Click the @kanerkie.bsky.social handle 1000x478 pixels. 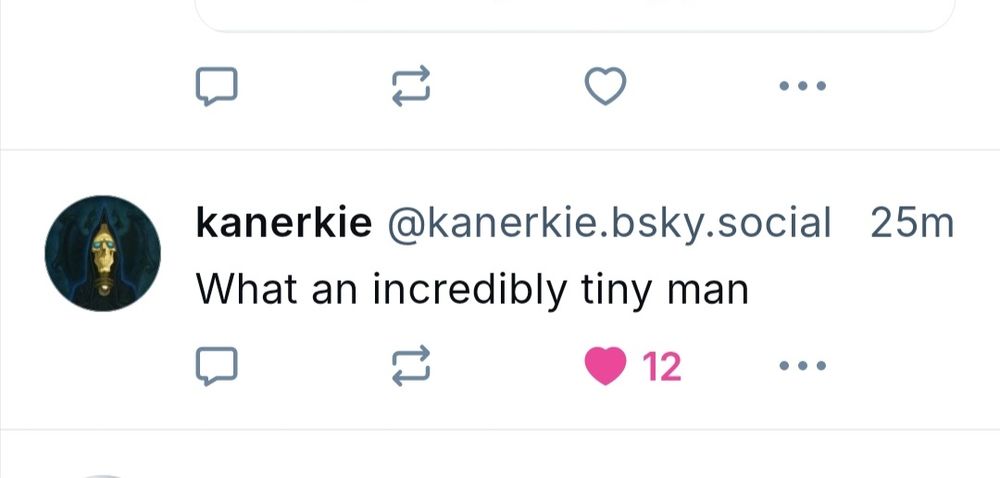pos(606,223)
